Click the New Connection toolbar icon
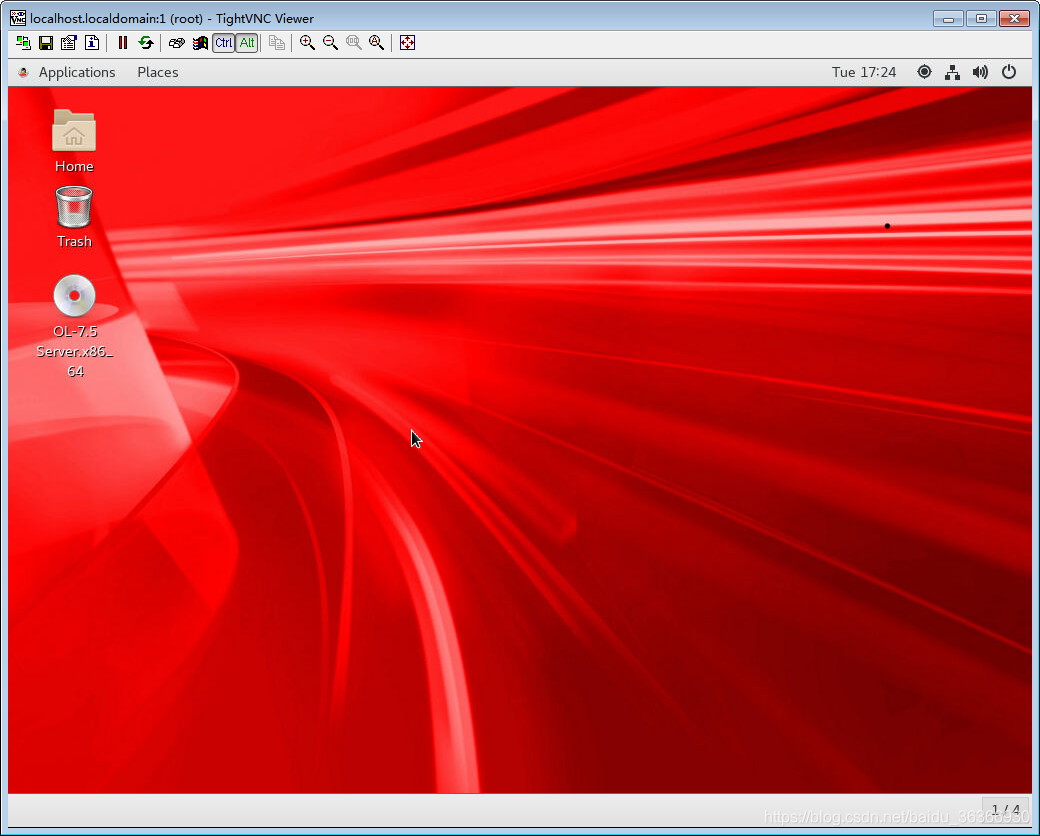The image size is (1040, 836). (23, 43)
